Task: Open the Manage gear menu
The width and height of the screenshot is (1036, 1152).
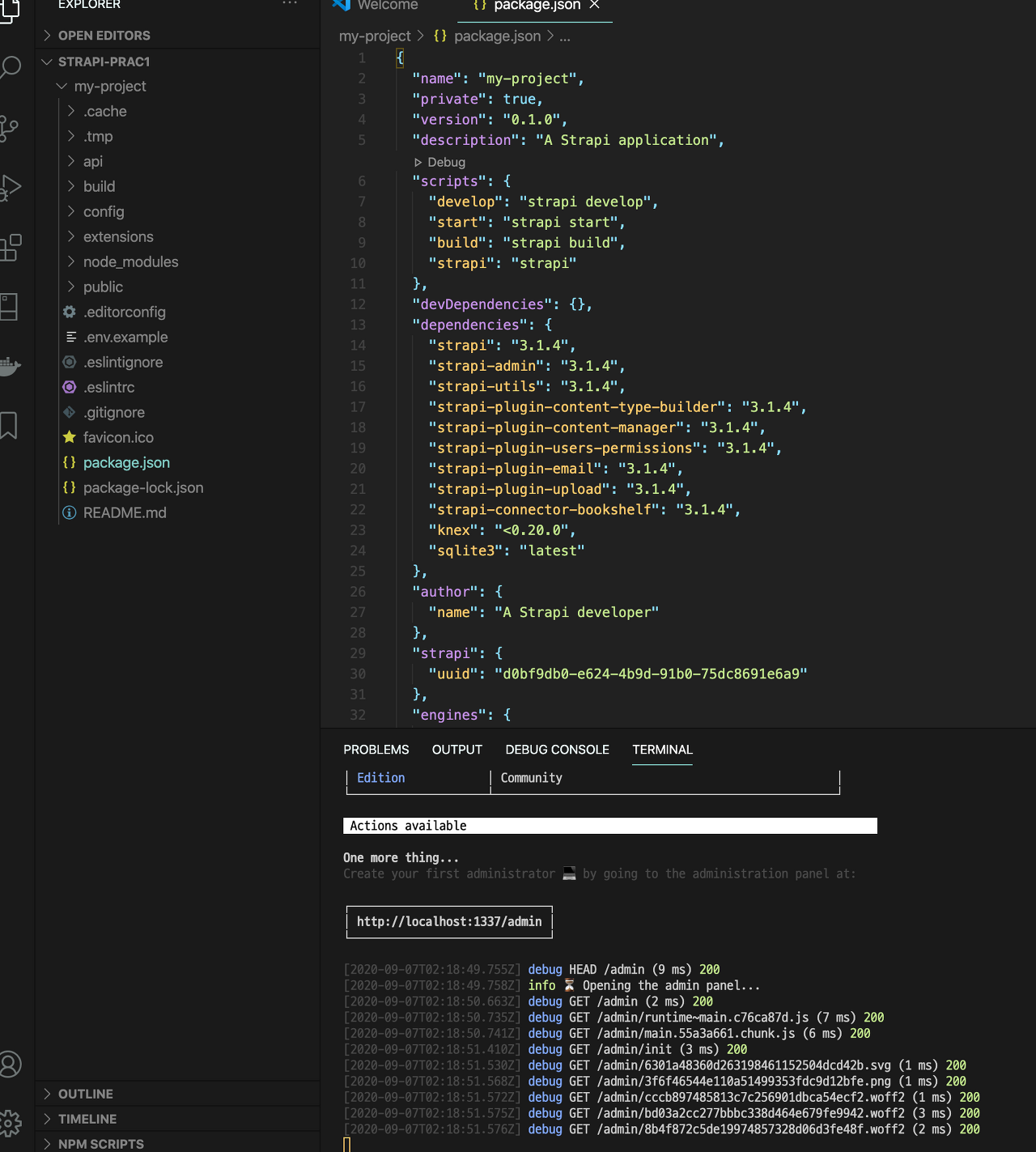Action: coord(10,1123)
